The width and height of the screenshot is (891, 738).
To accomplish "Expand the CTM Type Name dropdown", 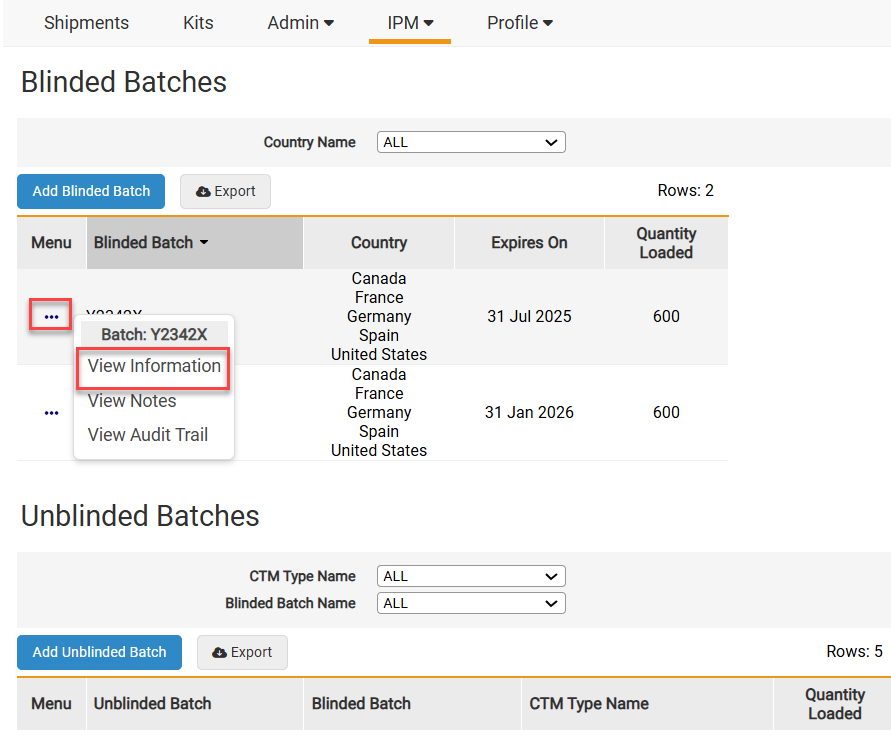I will 471,576.
